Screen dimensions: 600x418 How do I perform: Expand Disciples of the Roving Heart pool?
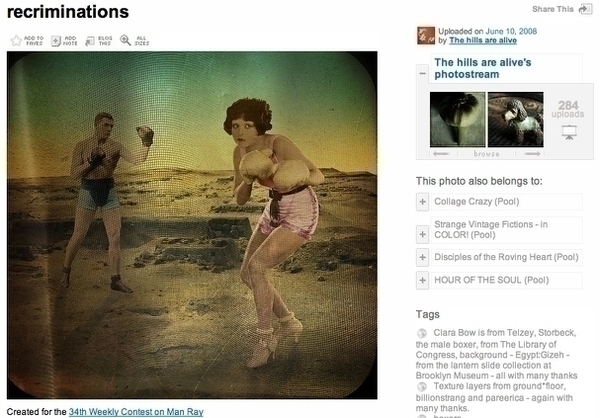click(422, 257)
